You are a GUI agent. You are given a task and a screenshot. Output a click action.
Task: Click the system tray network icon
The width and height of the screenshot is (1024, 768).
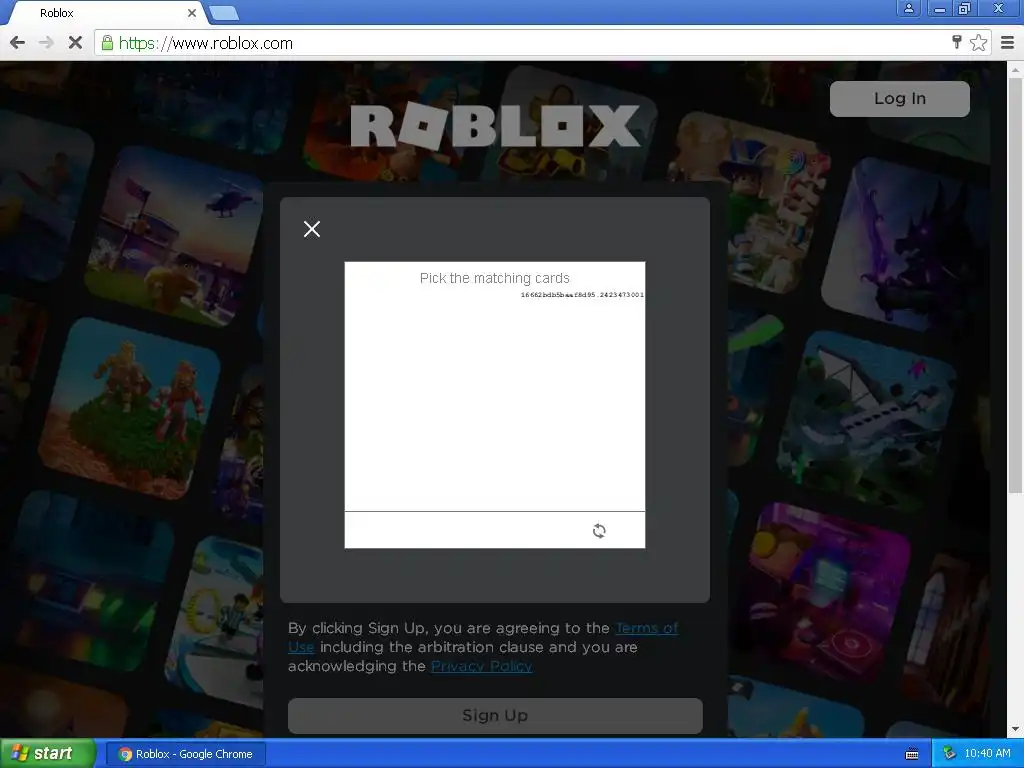coord(949,754)
